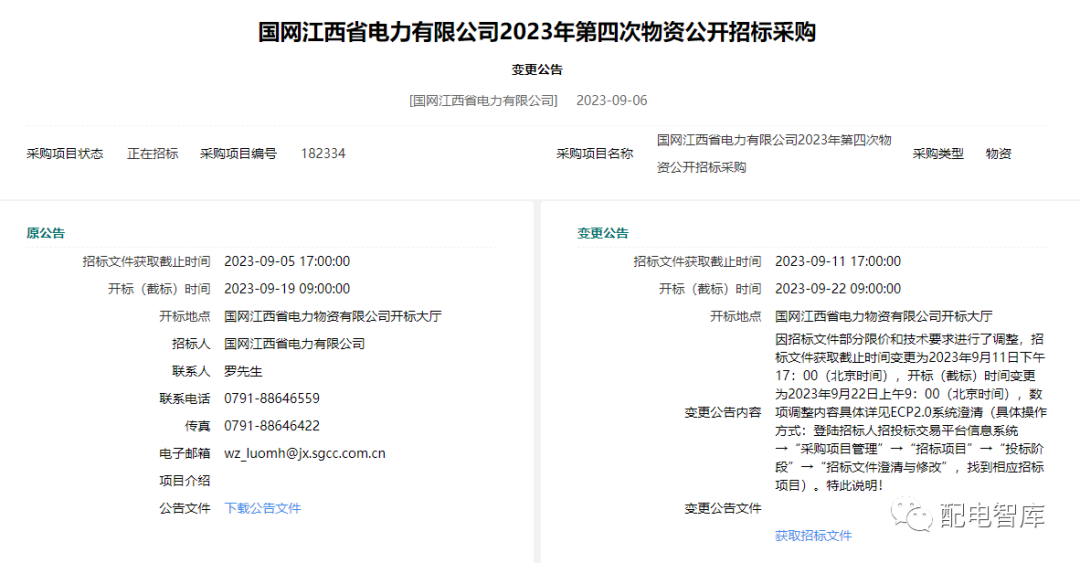Click the status value 正在招标

click(x=152, y=154)
